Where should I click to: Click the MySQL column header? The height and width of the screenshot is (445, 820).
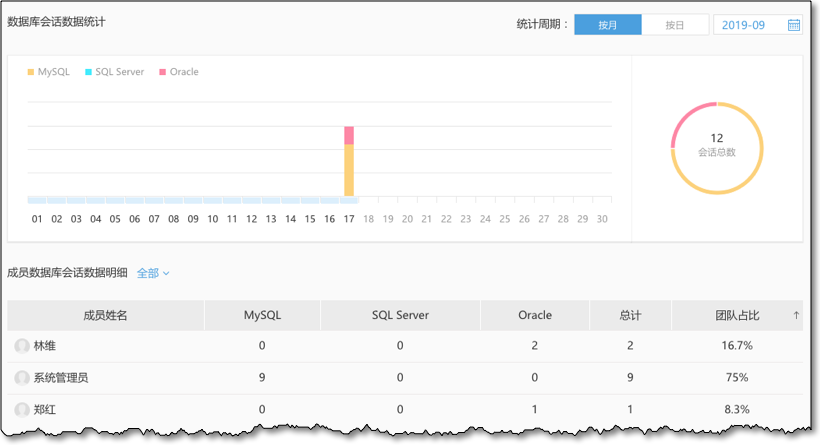tap(262, 315)
